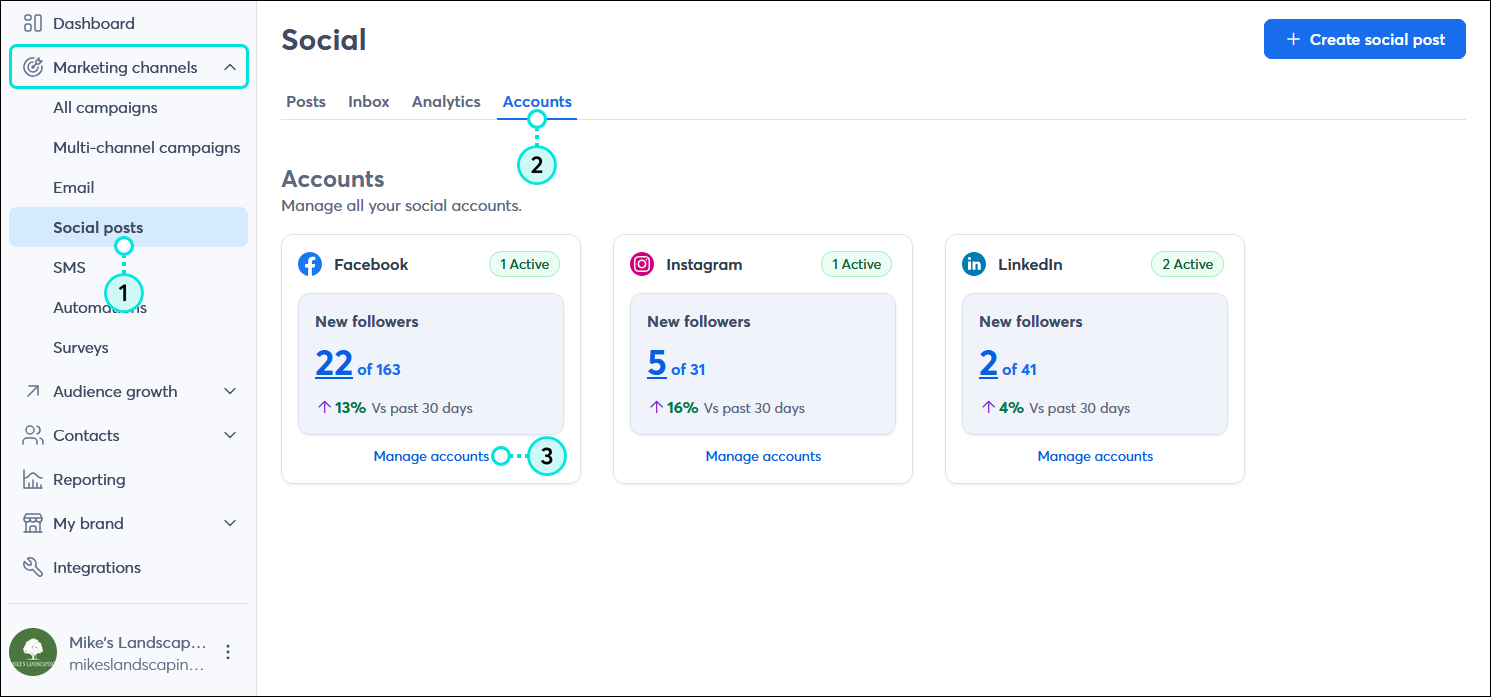Click Manage accounts under Instagram
Screen dimensions: 1491x697
click(x=763, y=456)
